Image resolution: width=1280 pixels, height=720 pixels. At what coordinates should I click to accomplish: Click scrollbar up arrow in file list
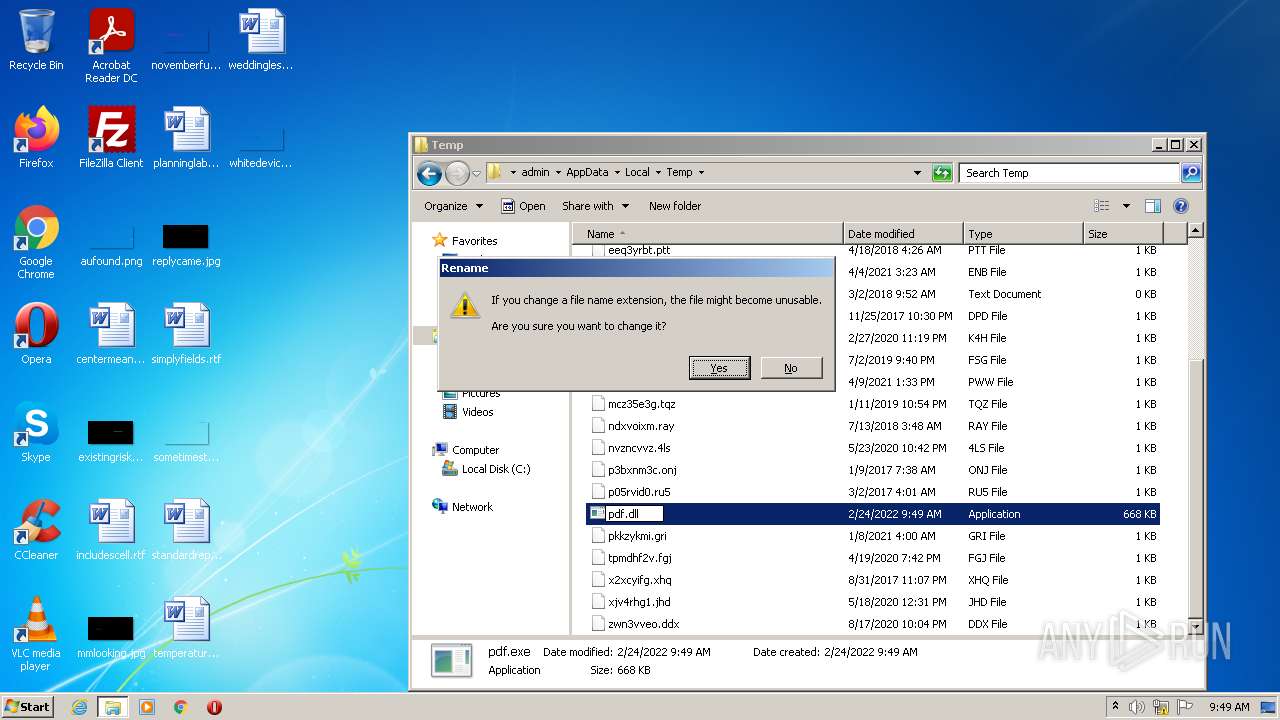1195,231
